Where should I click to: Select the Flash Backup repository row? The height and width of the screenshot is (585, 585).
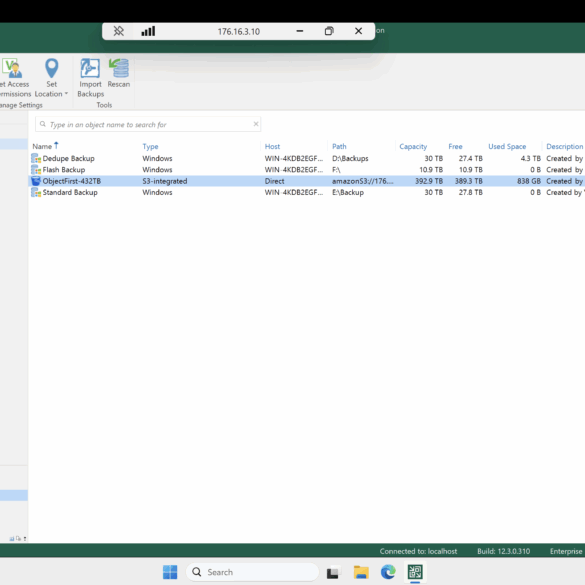(x=307, y=170)
